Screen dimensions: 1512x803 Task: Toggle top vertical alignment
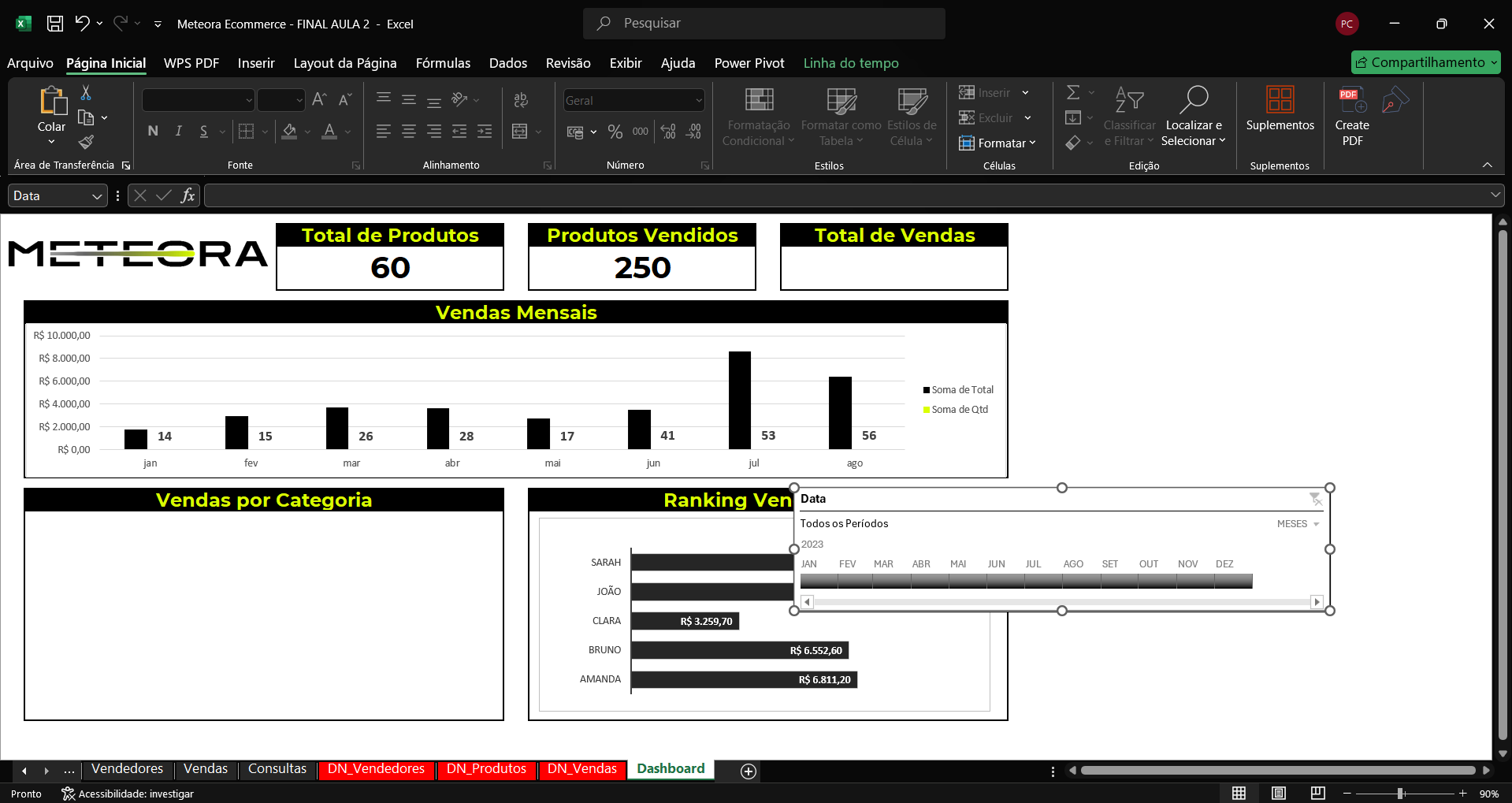click(384, 99)
